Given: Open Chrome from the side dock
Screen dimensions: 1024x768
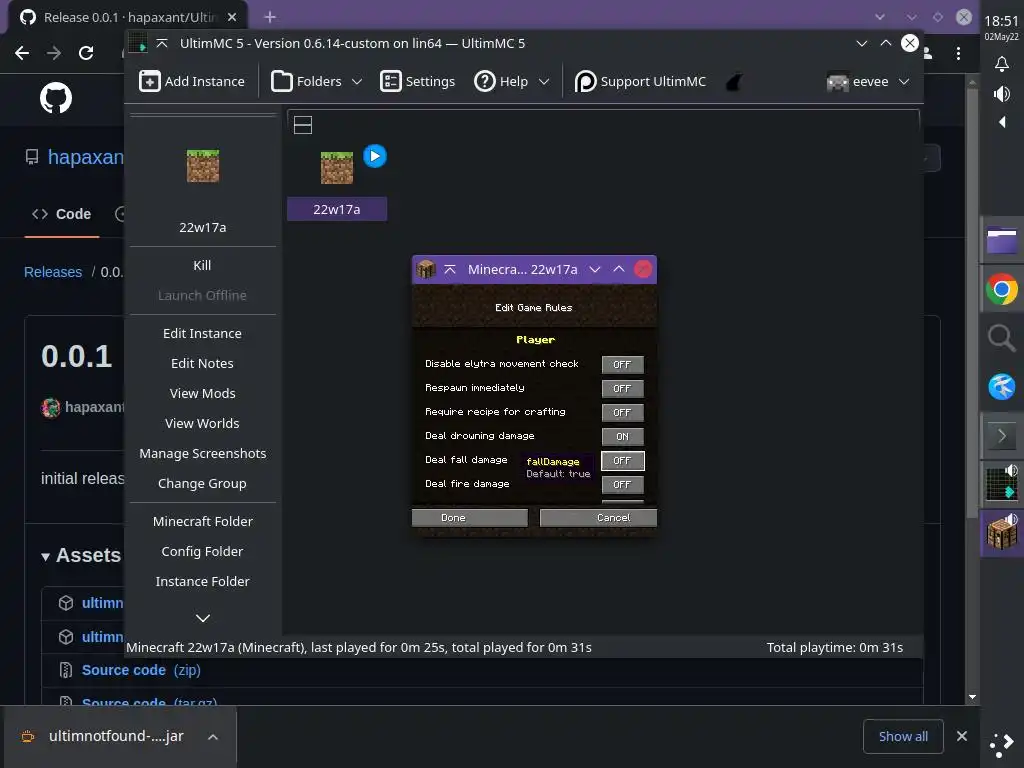Looking at the screenshot, I should point(1002,289).
